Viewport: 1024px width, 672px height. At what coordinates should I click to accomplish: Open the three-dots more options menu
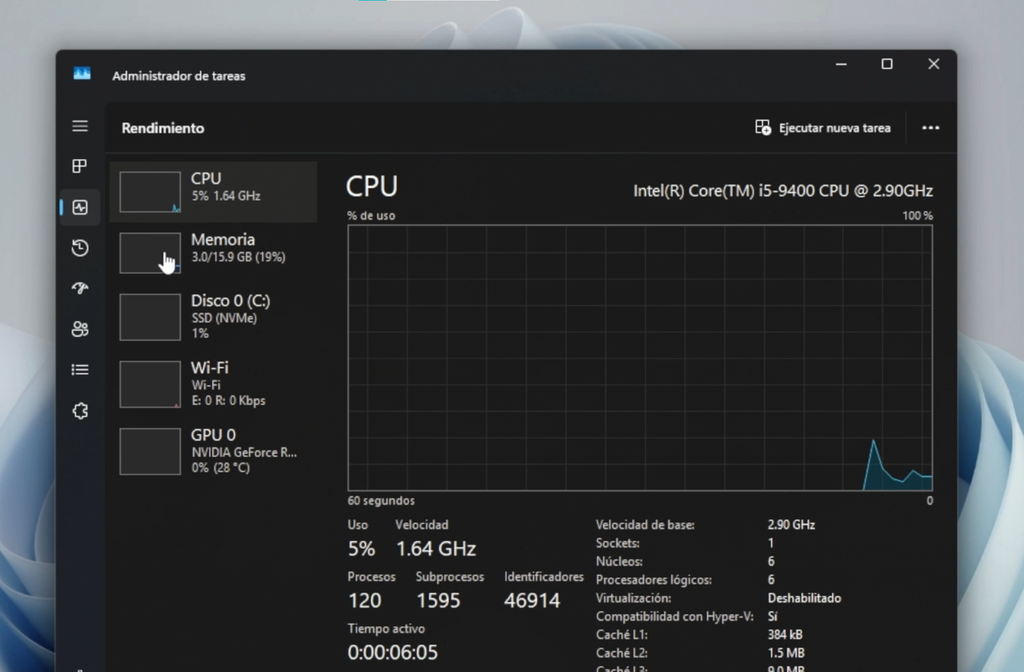tap(930, 128)
